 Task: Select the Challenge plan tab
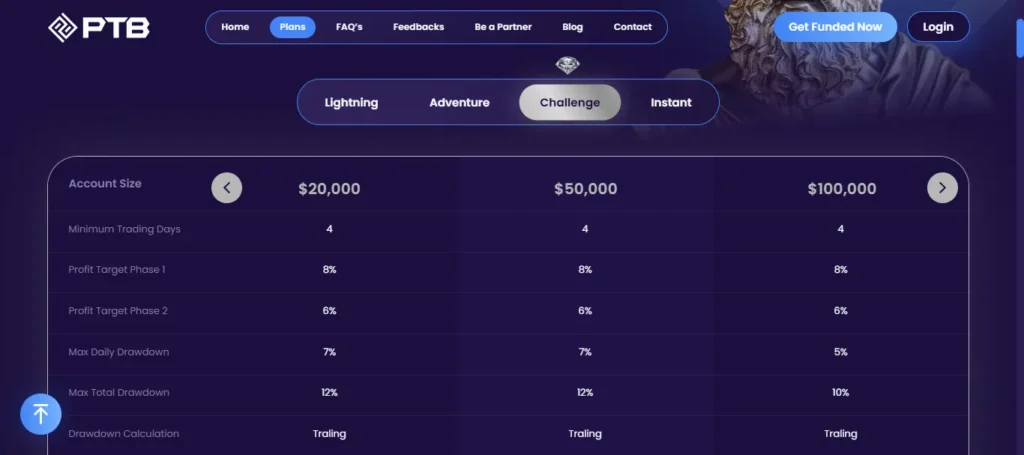(570, 102)
